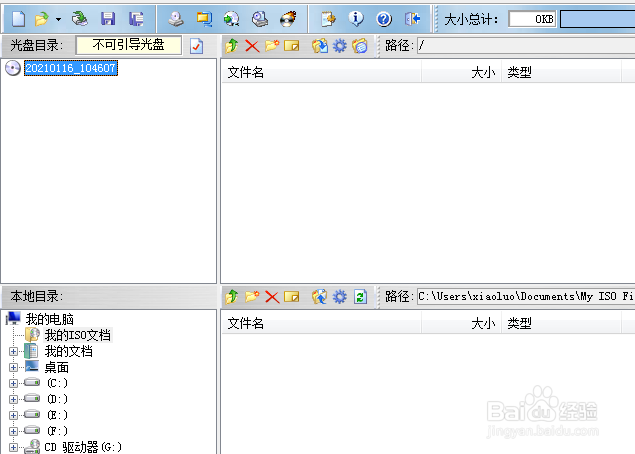Select 我的电脑 in local tree
The width and height of the screenshot is (635, 454).
pyautogui.click(x=49, y=319)
